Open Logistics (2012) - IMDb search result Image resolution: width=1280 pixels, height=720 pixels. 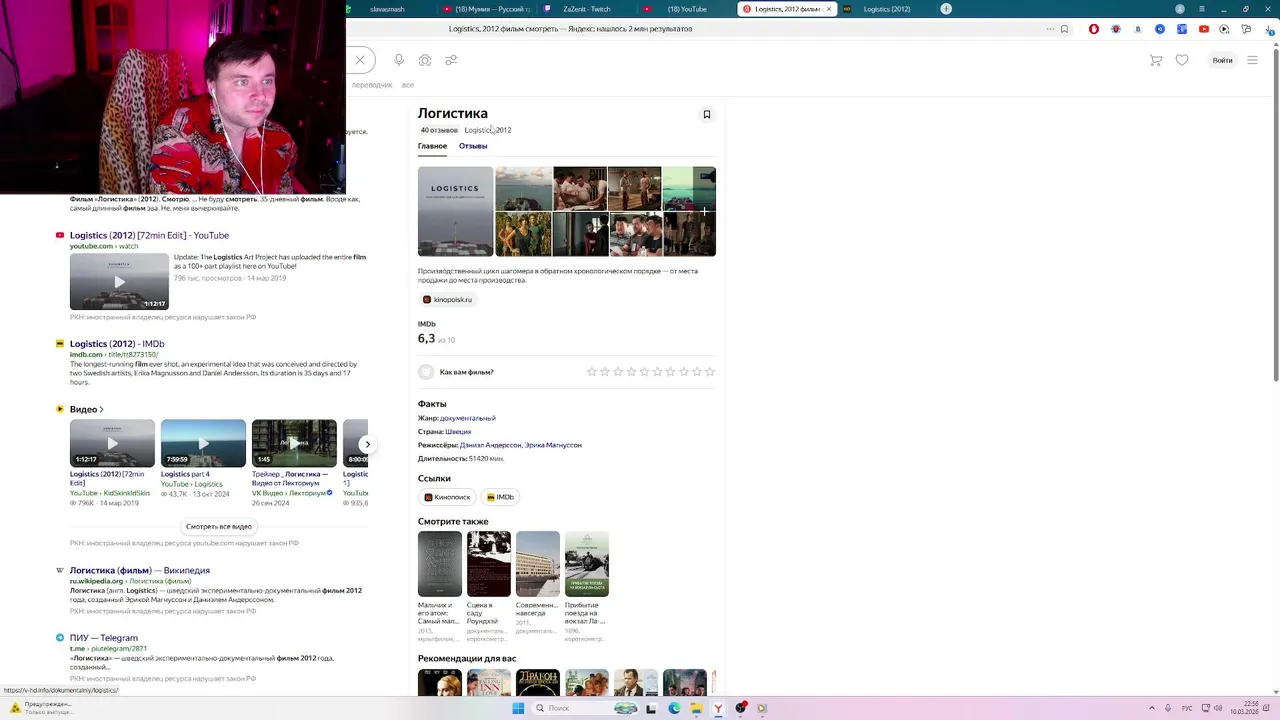pyautogui.click(x=117, y=344)
